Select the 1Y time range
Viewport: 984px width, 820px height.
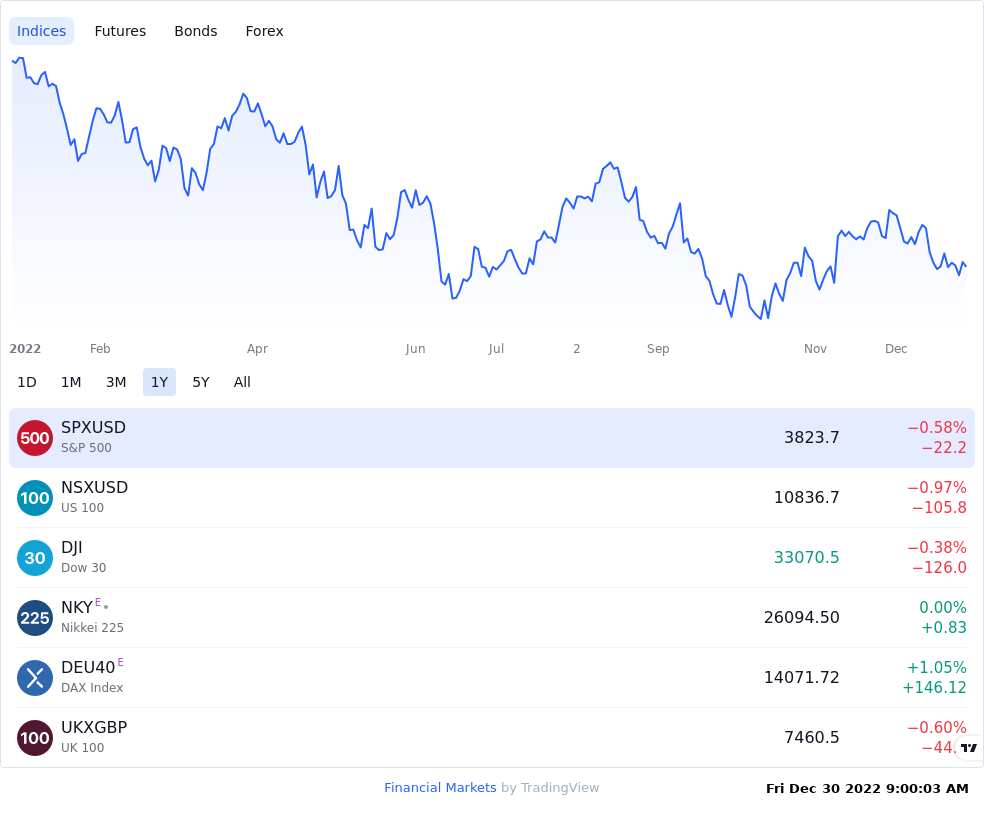coord(159,382)
